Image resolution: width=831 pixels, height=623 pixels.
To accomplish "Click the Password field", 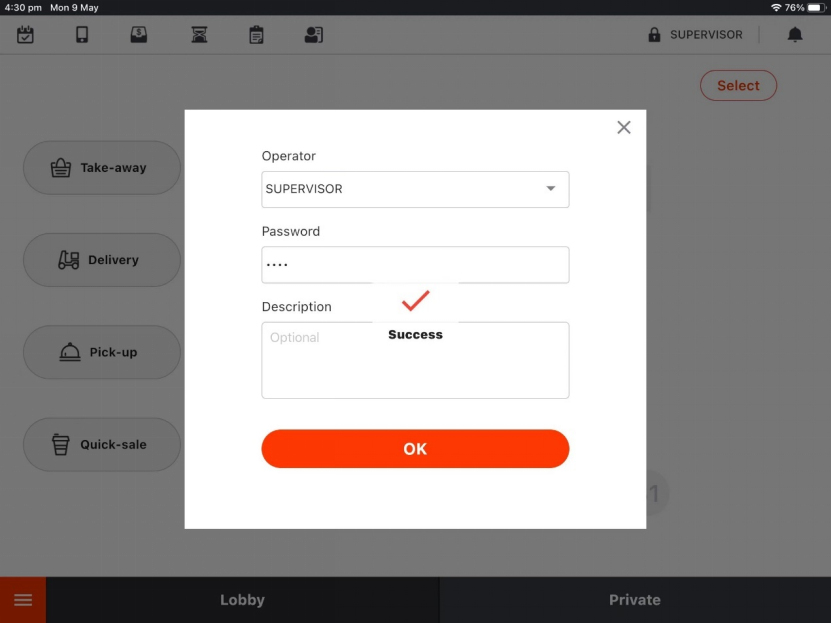I will click(415, 265).
